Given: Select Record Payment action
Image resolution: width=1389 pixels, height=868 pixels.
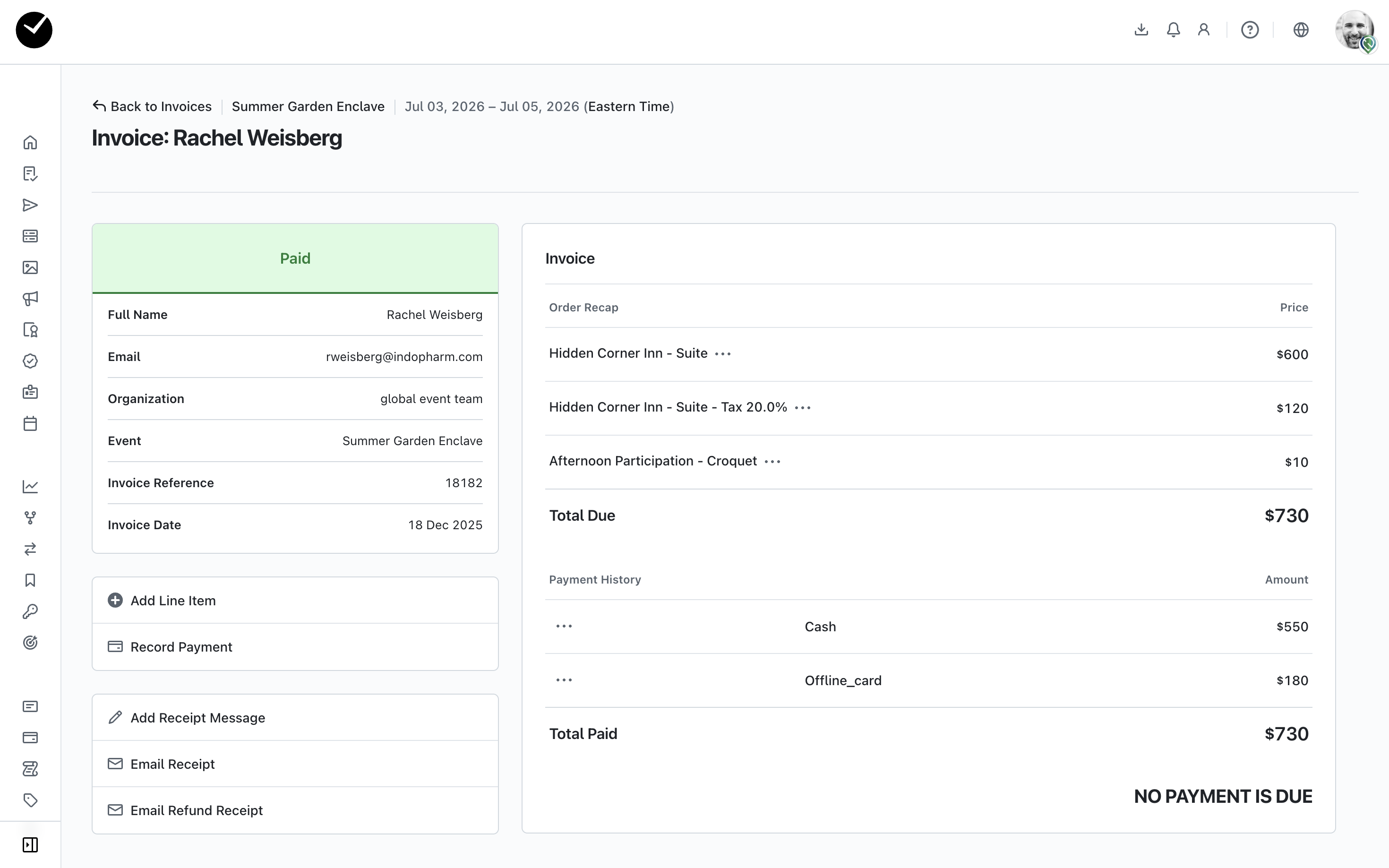Looking at the screenshot, I should [181, 647].
